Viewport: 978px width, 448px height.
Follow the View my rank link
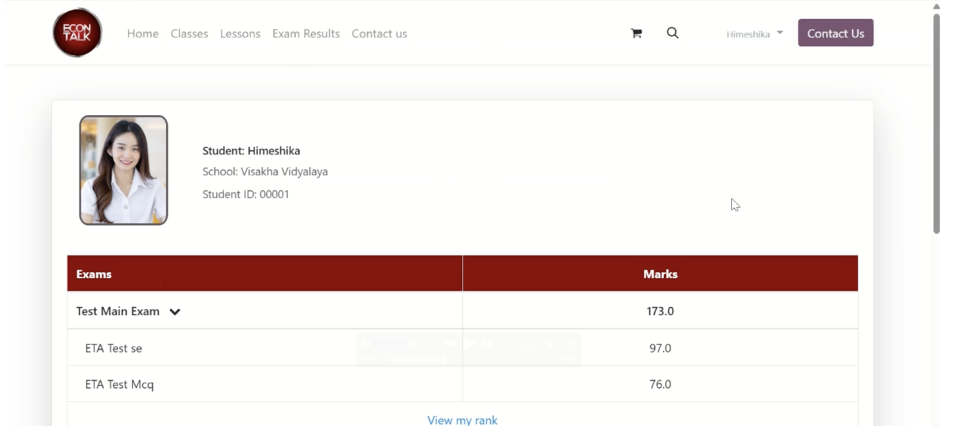coord(462,420)
